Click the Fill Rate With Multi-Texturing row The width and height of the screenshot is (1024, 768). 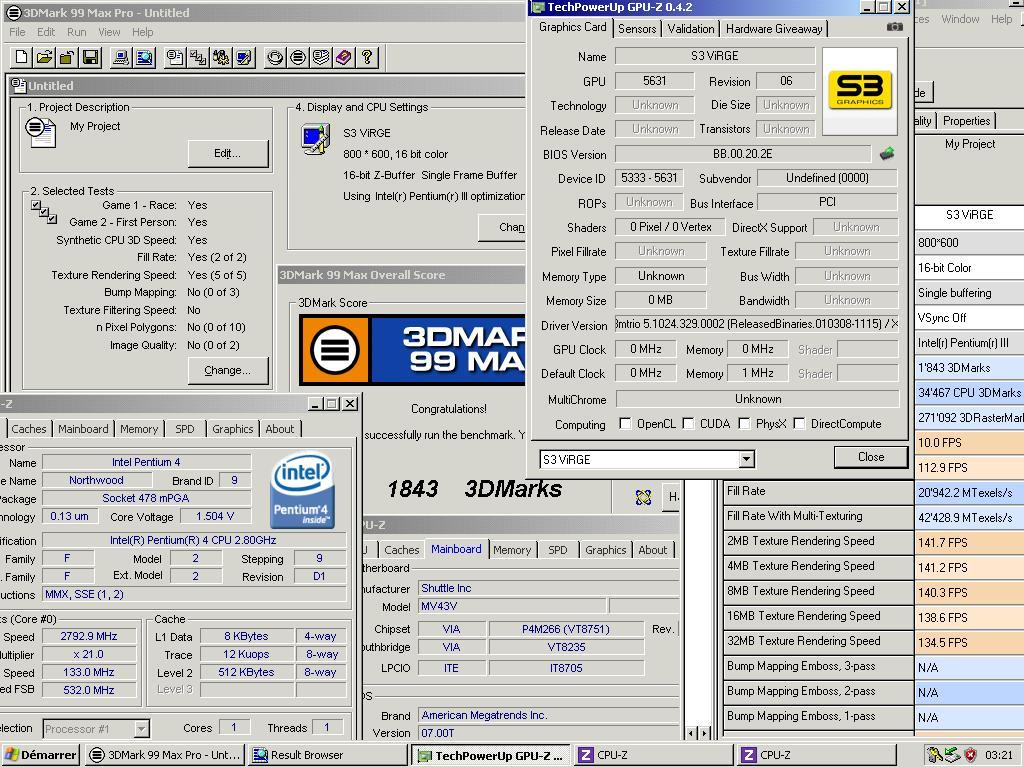click(819, 516)
